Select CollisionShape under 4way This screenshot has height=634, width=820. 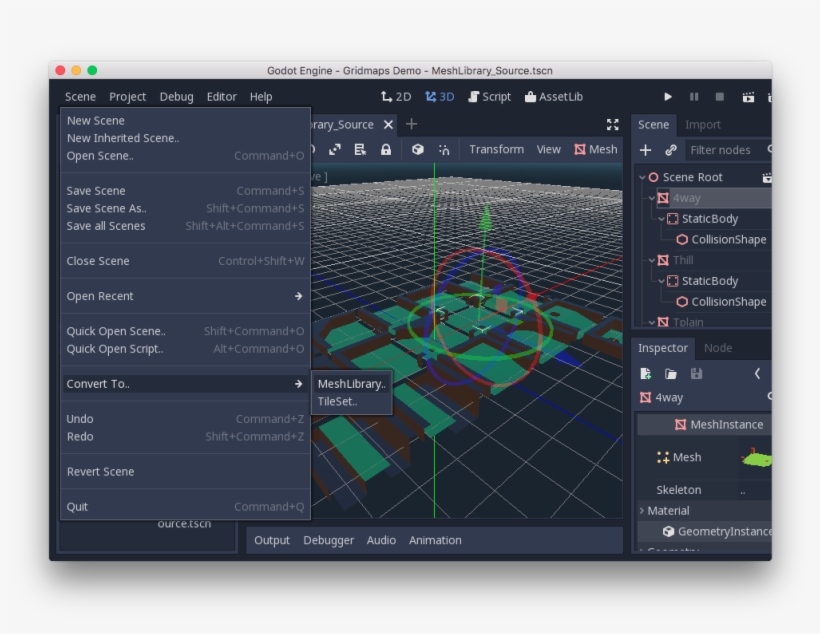coord(728,240)
